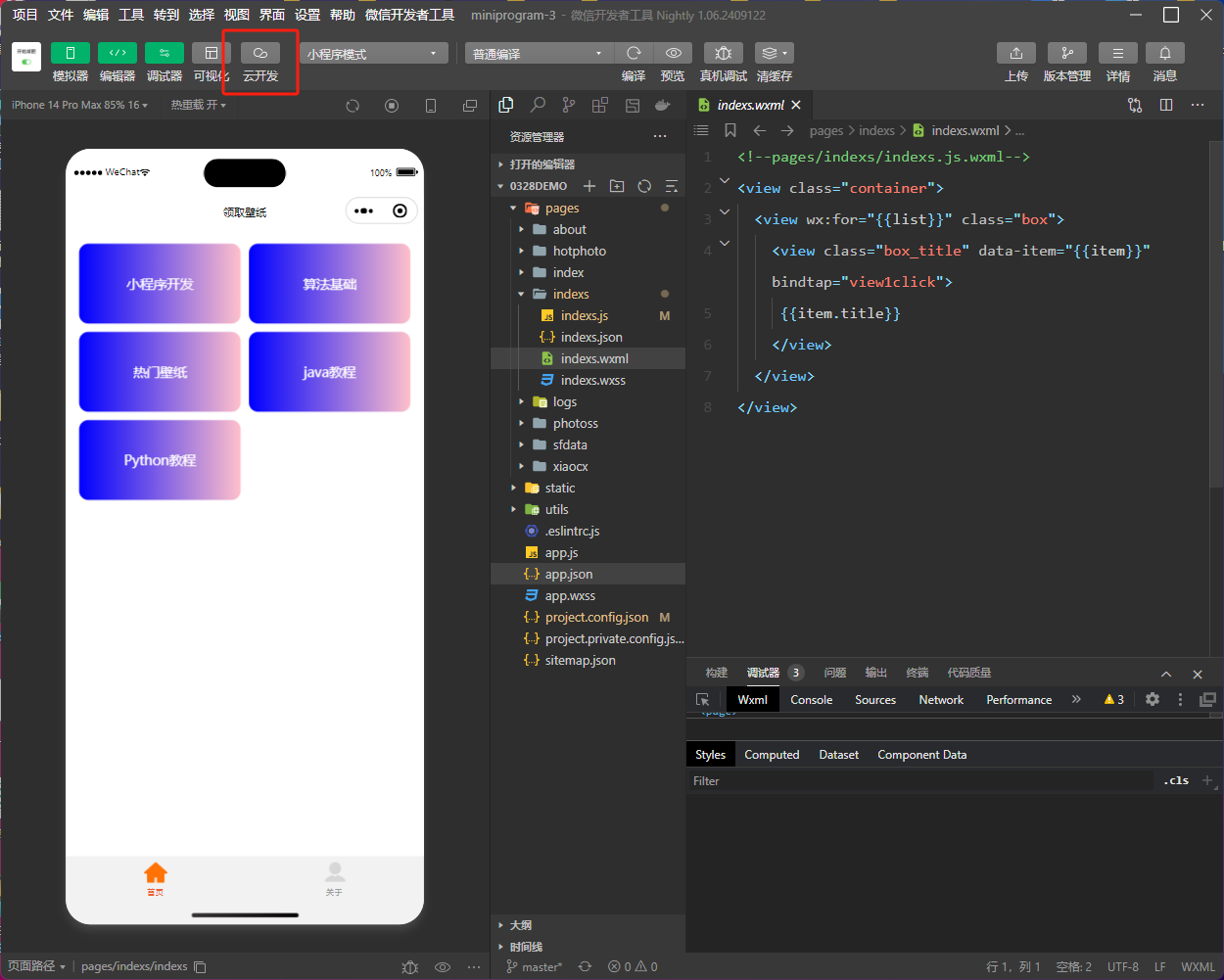
Task: Expand the timeline (时间线) section
Action: point(588,947)
